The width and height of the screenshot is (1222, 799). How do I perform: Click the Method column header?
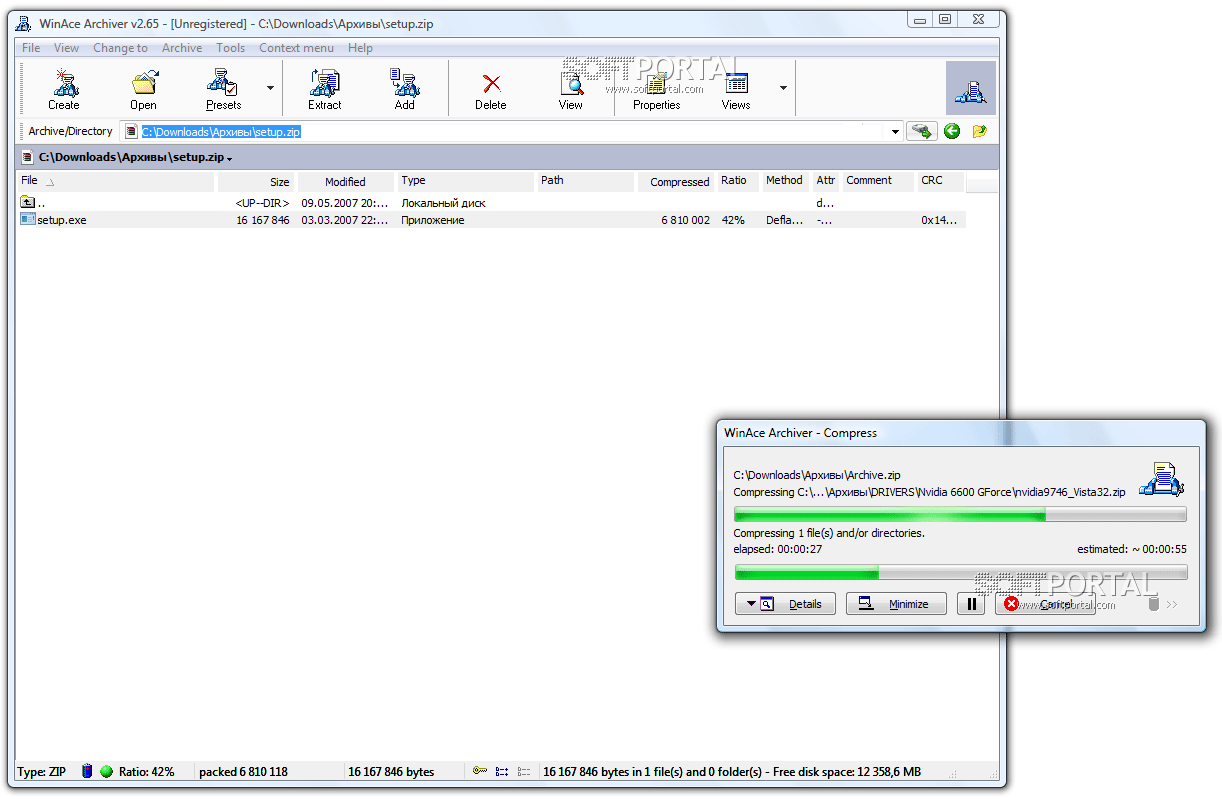click(786, 182)
